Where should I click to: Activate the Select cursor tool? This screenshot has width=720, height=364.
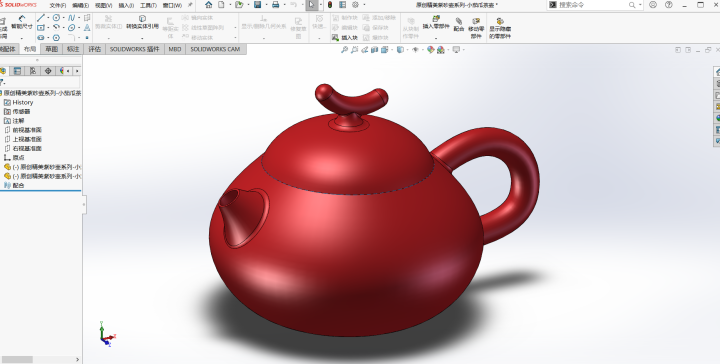pos(311,5)
